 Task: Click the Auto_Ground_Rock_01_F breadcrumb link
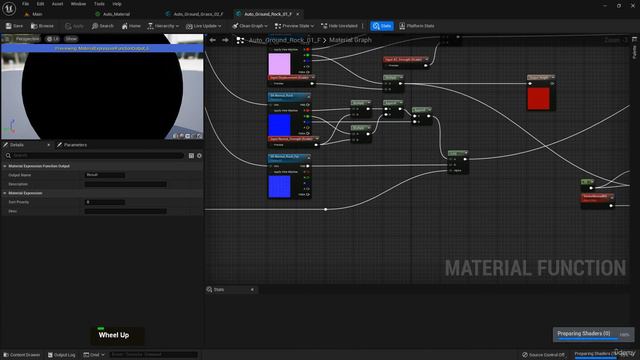(x=284, y=40)
